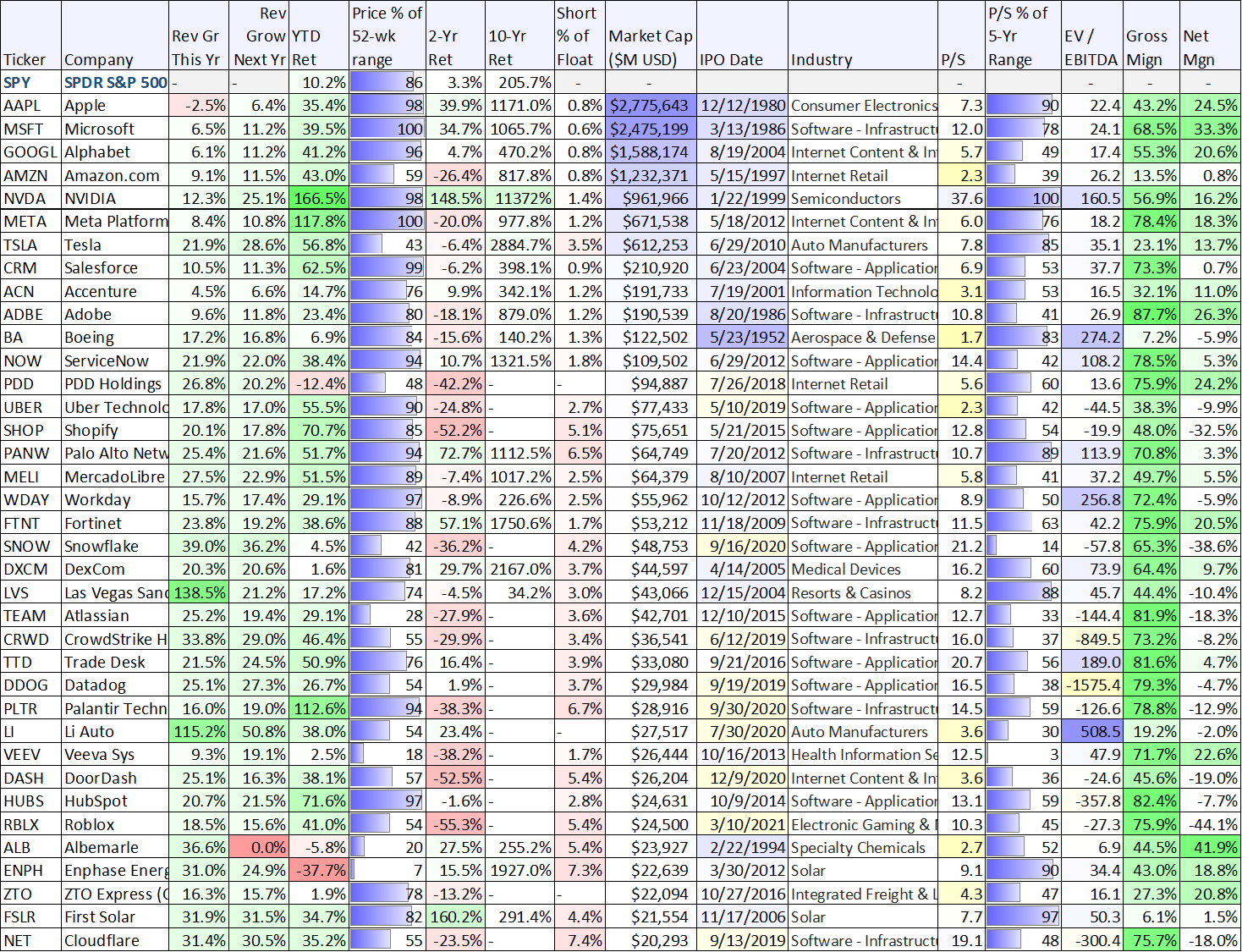Viewport: 1242px width, 952px height.
Task: Select Snowflake's net margin -38.6%
Action: tap(1211, 547)
